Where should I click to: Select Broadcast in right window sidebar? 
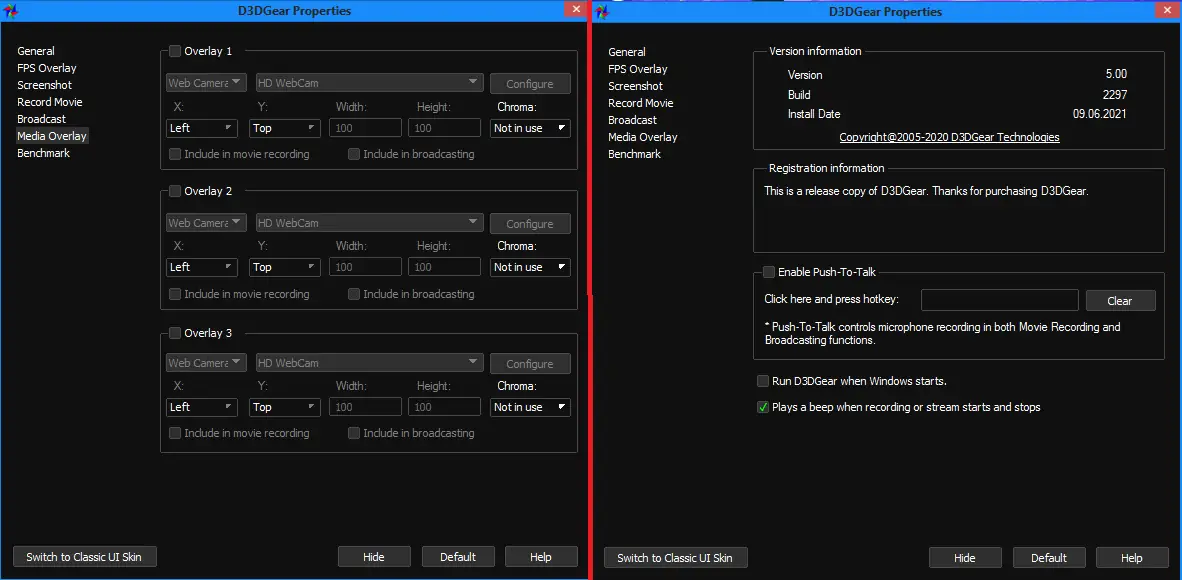click(632, 120)
